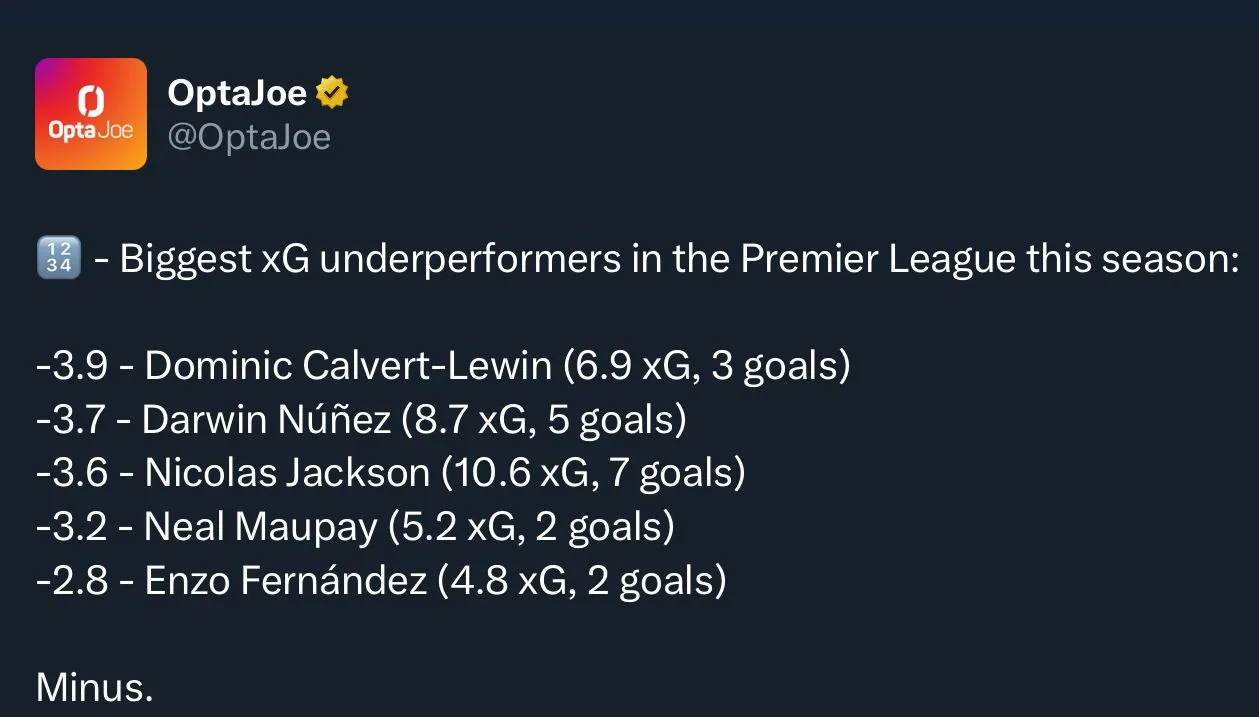Click the "(10.6 xG, 7 goals)" stat

click(593, 472)
